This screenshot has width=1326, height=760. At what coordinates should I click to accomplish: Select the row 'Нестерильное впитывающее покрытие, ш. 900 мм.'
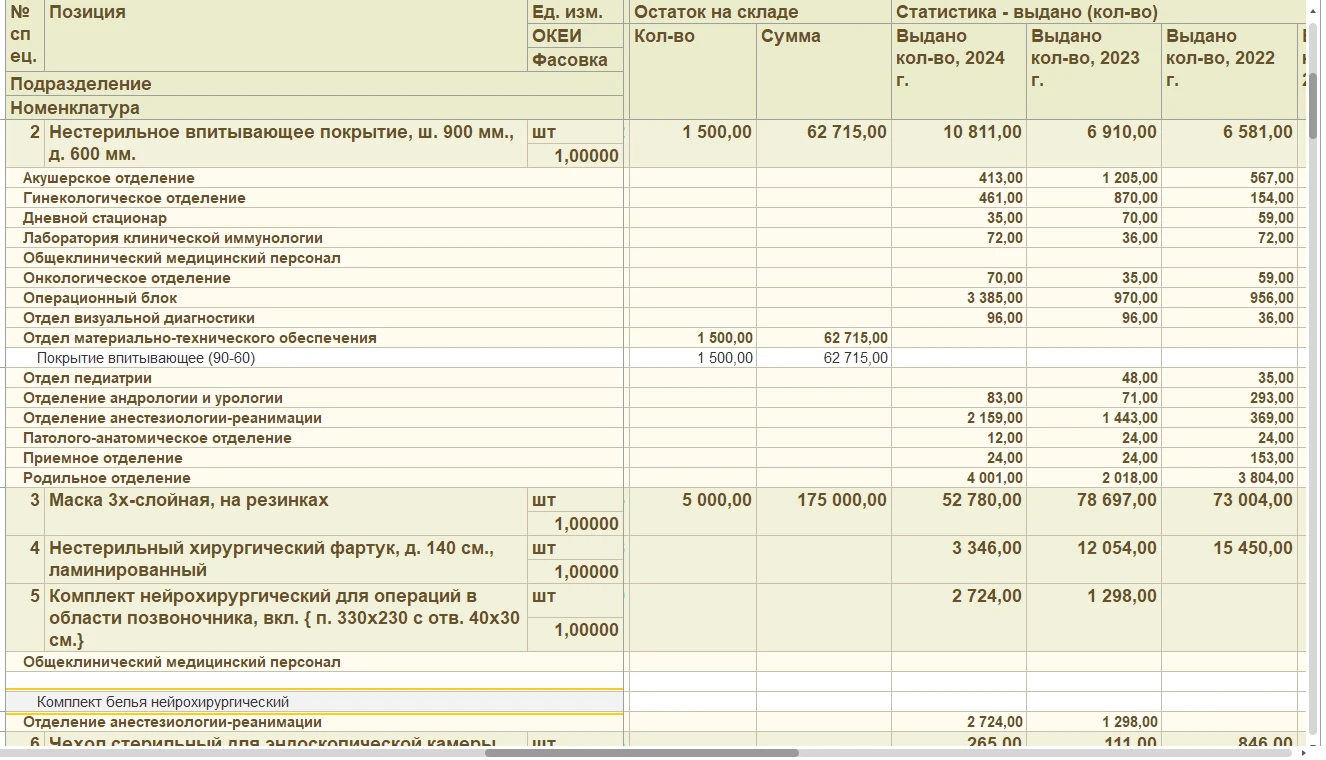(x=286, y=143)
